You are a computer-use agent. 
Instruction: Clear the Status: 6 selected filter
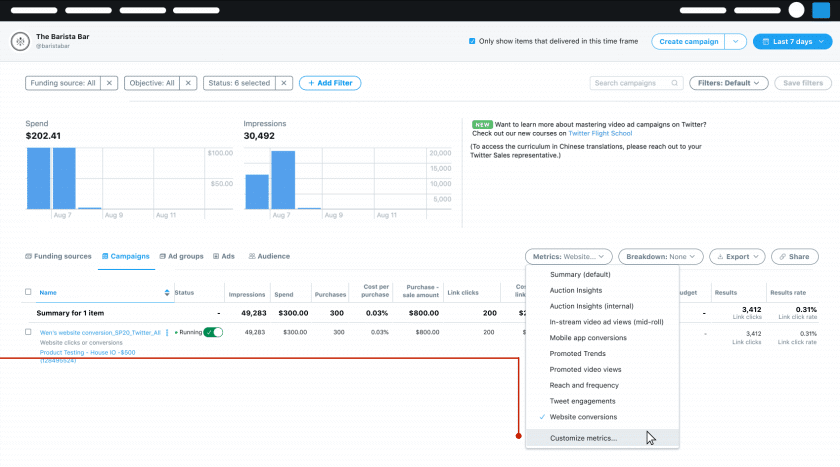(284, 83)
